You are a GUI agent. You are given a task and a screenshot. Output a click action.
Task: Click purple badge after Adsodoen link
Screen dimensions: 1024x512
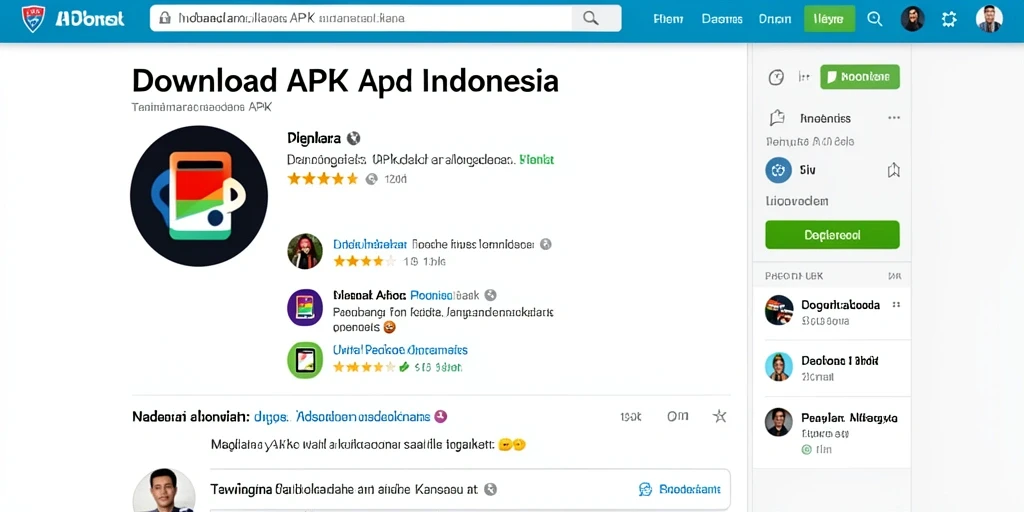point(440,416)
